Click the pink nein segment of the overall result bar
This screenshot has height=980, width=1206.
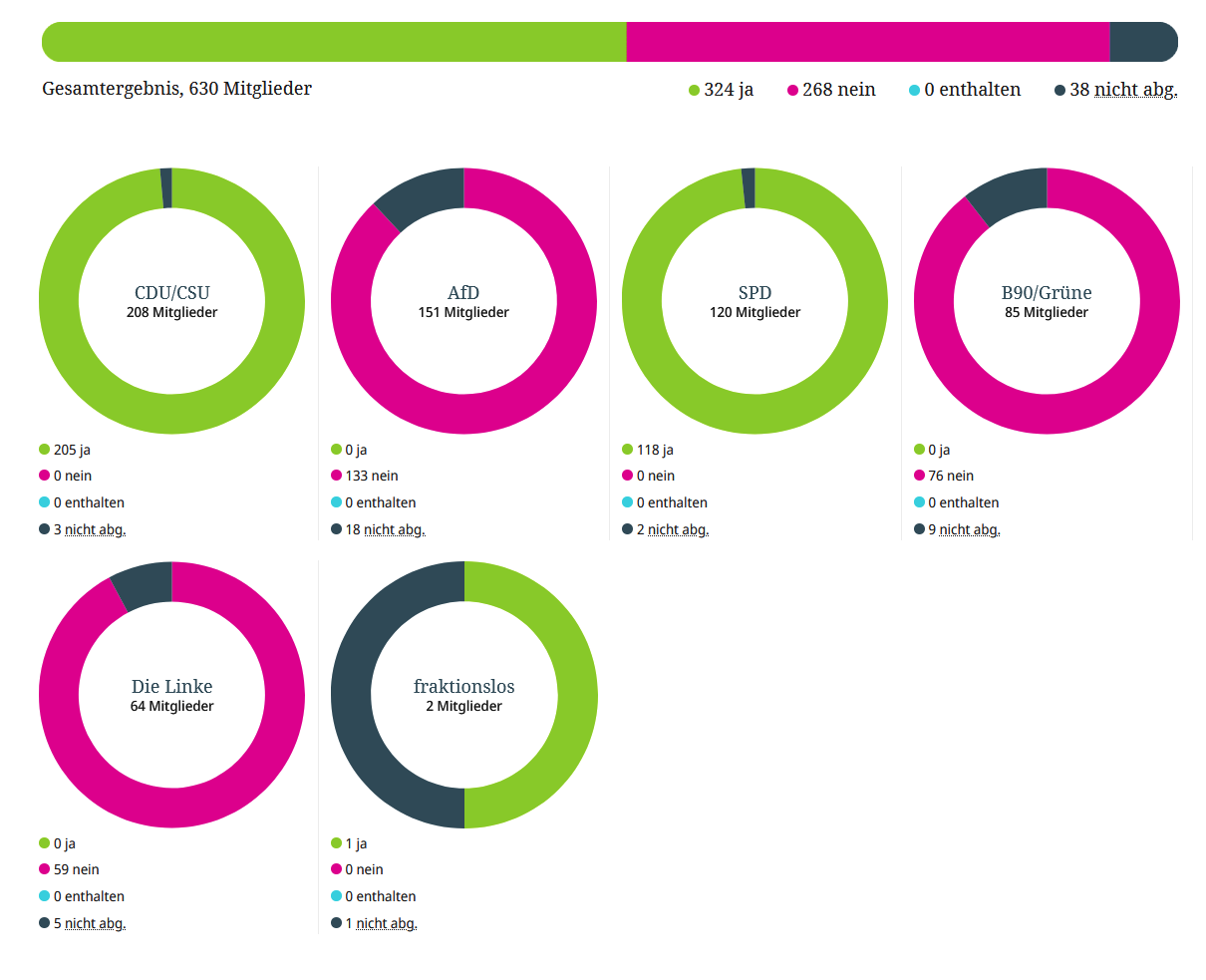coord(867,42)
